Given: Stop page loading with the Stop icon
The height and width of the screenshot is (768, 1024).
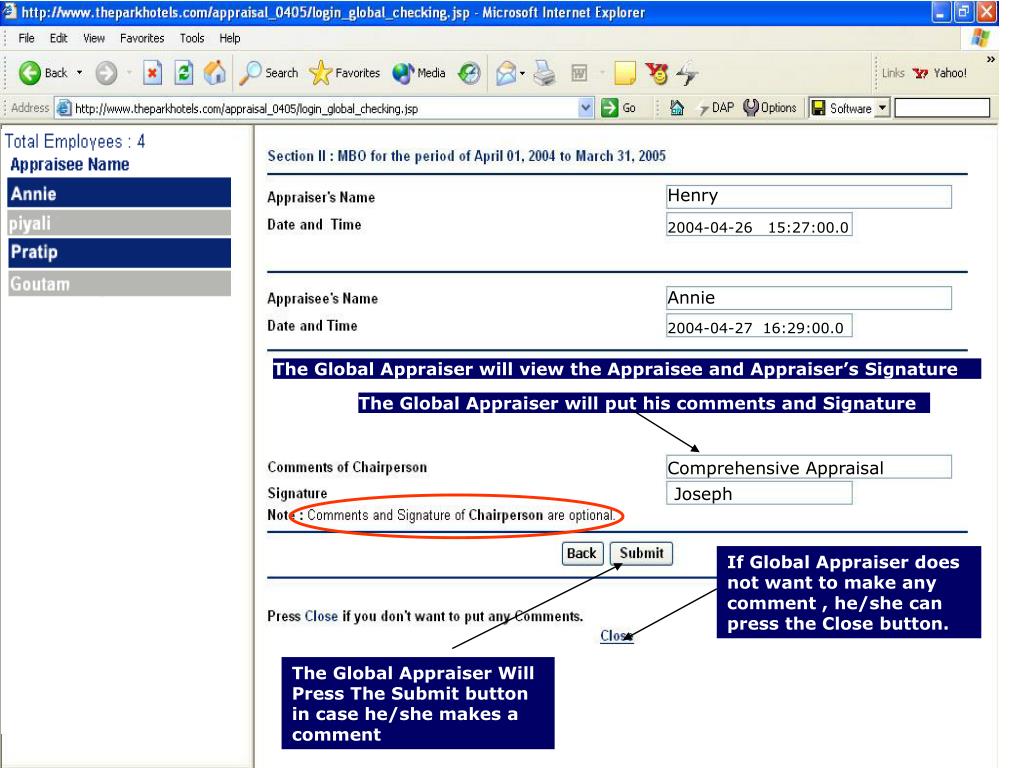Looking at the screenshot, I should [152, 72].
